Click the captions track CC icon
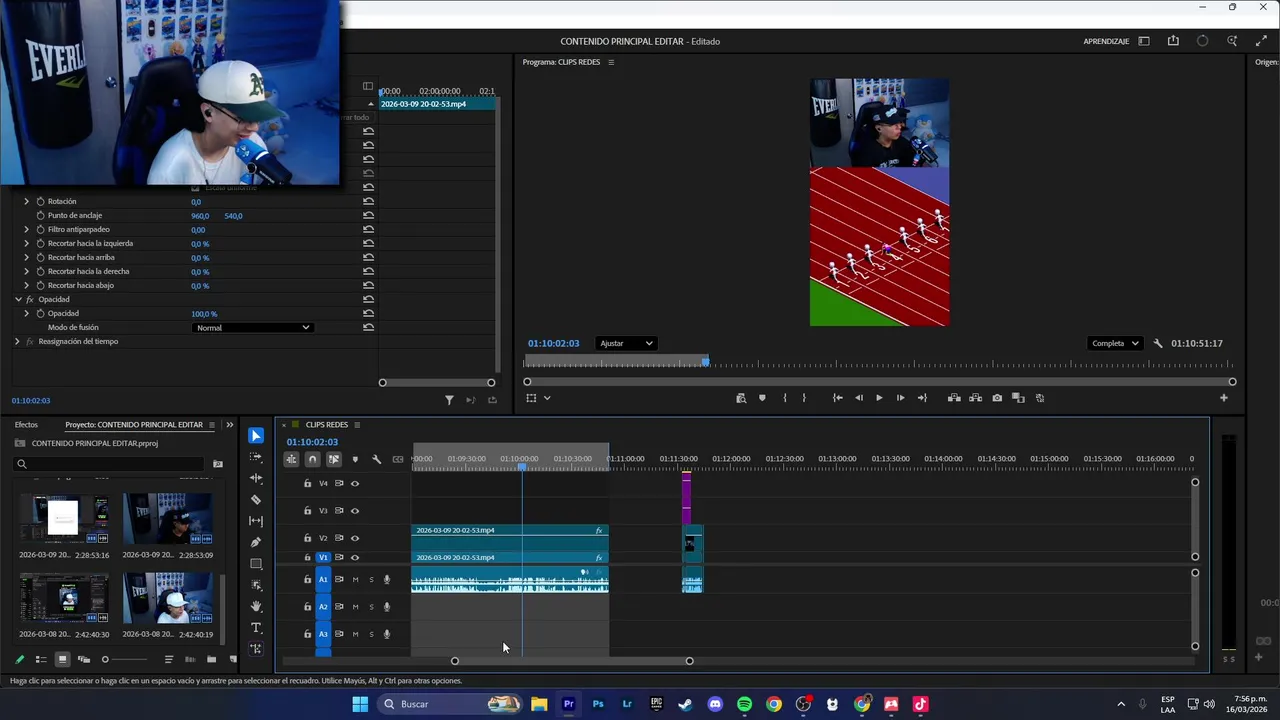The height and width of the screenshot is (720, 1280). click(398, 459)
